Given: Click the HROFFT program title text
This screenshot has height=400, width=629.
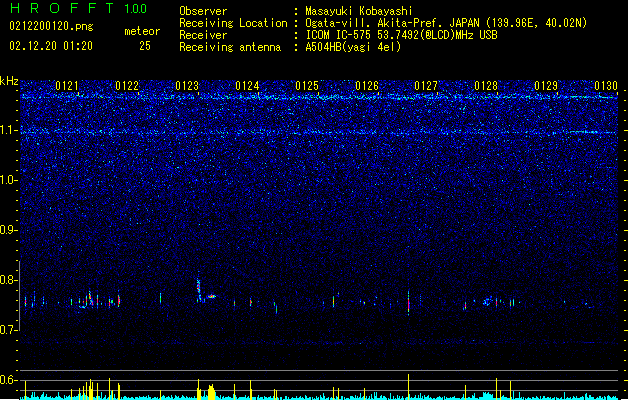Looking at the screenshot, I should click(x=62, y=8).
